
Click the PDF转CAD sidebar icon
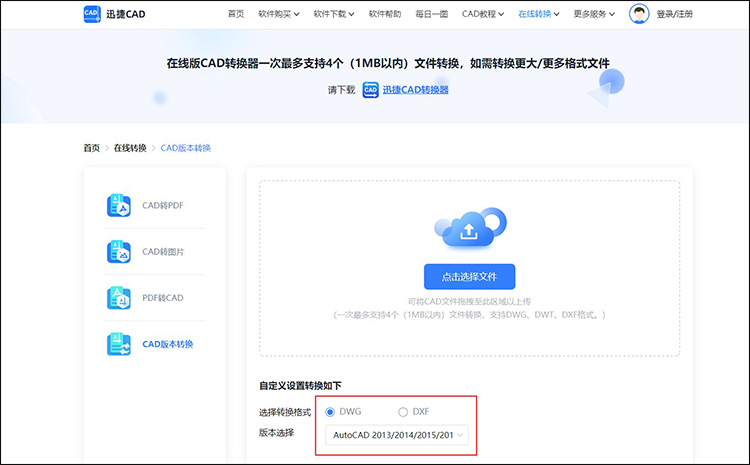(119, 298)
